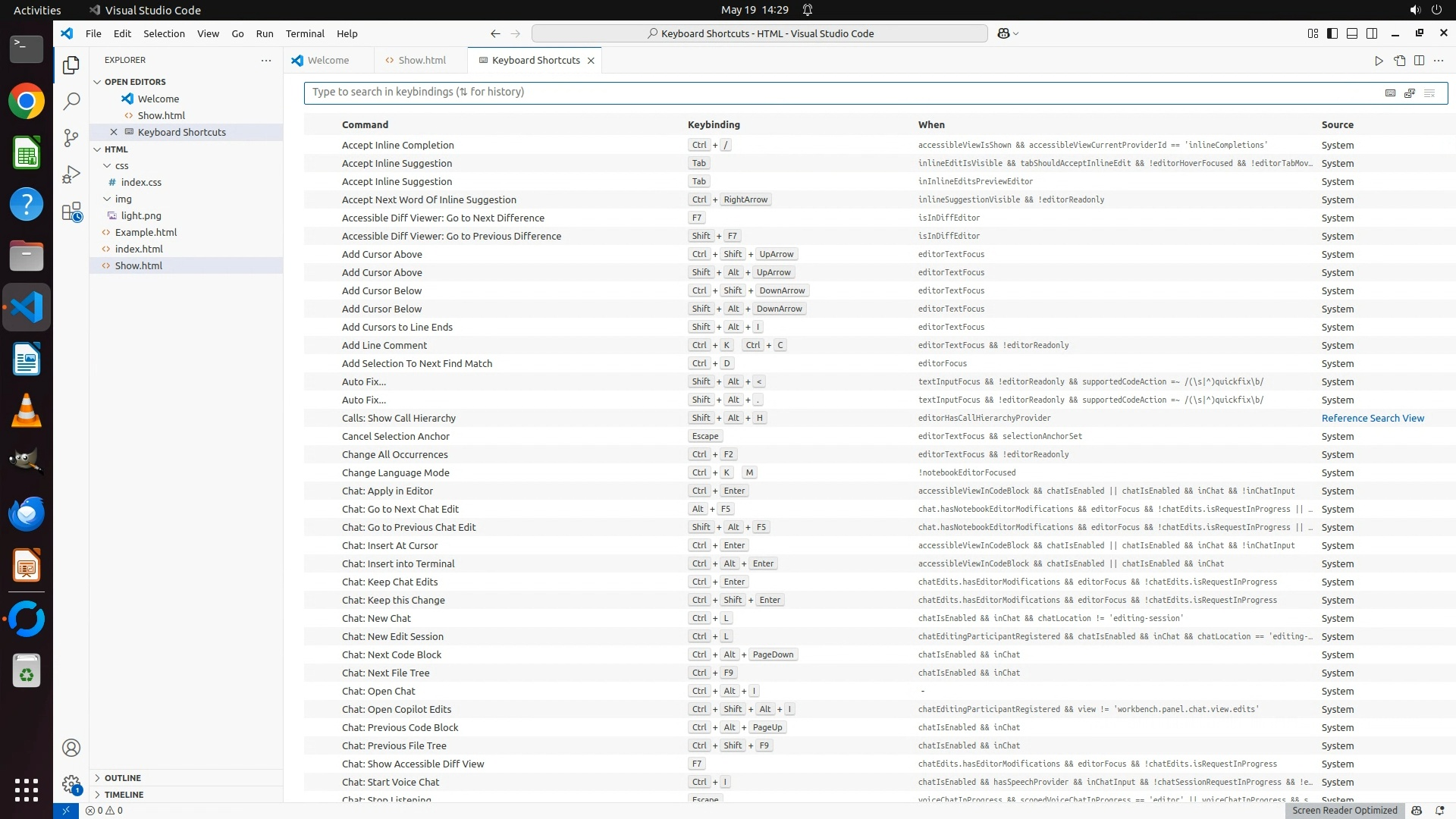Toggle Record Keys mode in search box
Image resolution: width=1456 pixels, height=819 pixels.
(x=1390, y=93)
